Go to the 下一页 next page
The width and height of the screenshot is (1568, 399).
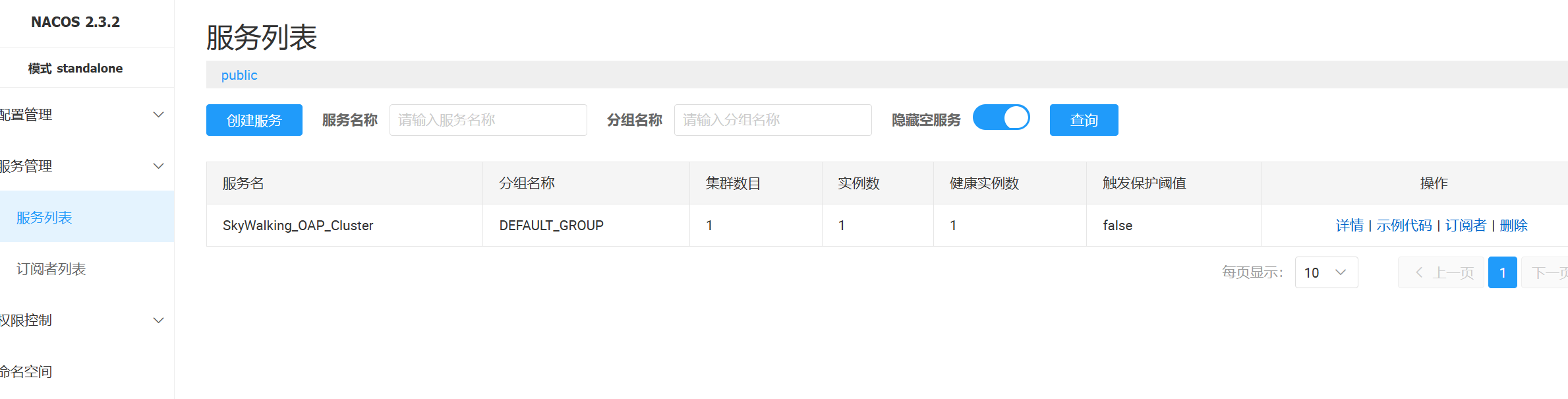1545,272
